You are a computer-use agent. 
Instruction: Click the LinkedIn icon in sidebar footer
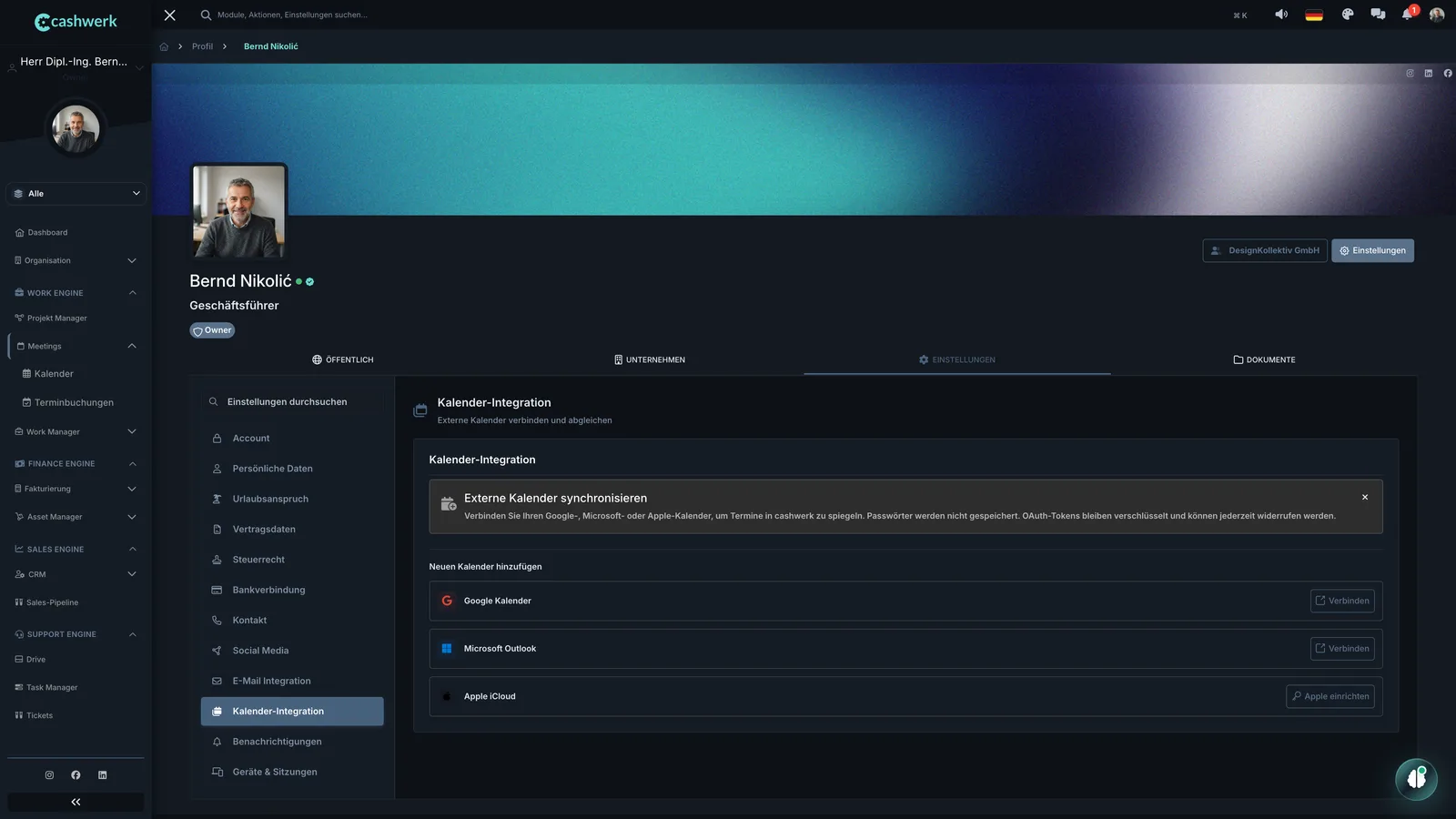tap(102, 775)
